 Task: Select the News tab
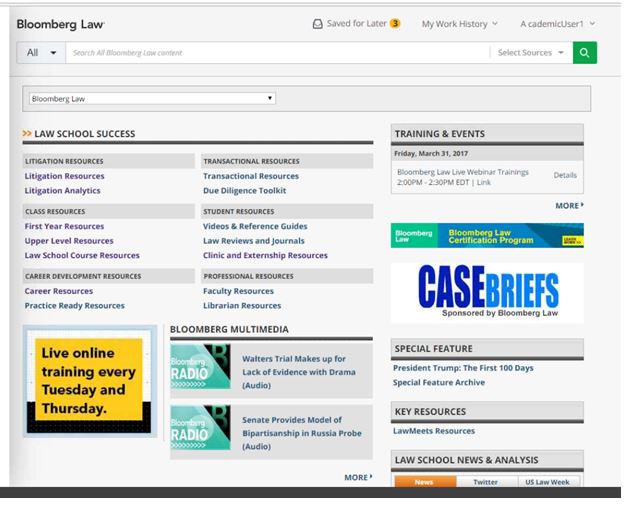[x=424, y=482]
